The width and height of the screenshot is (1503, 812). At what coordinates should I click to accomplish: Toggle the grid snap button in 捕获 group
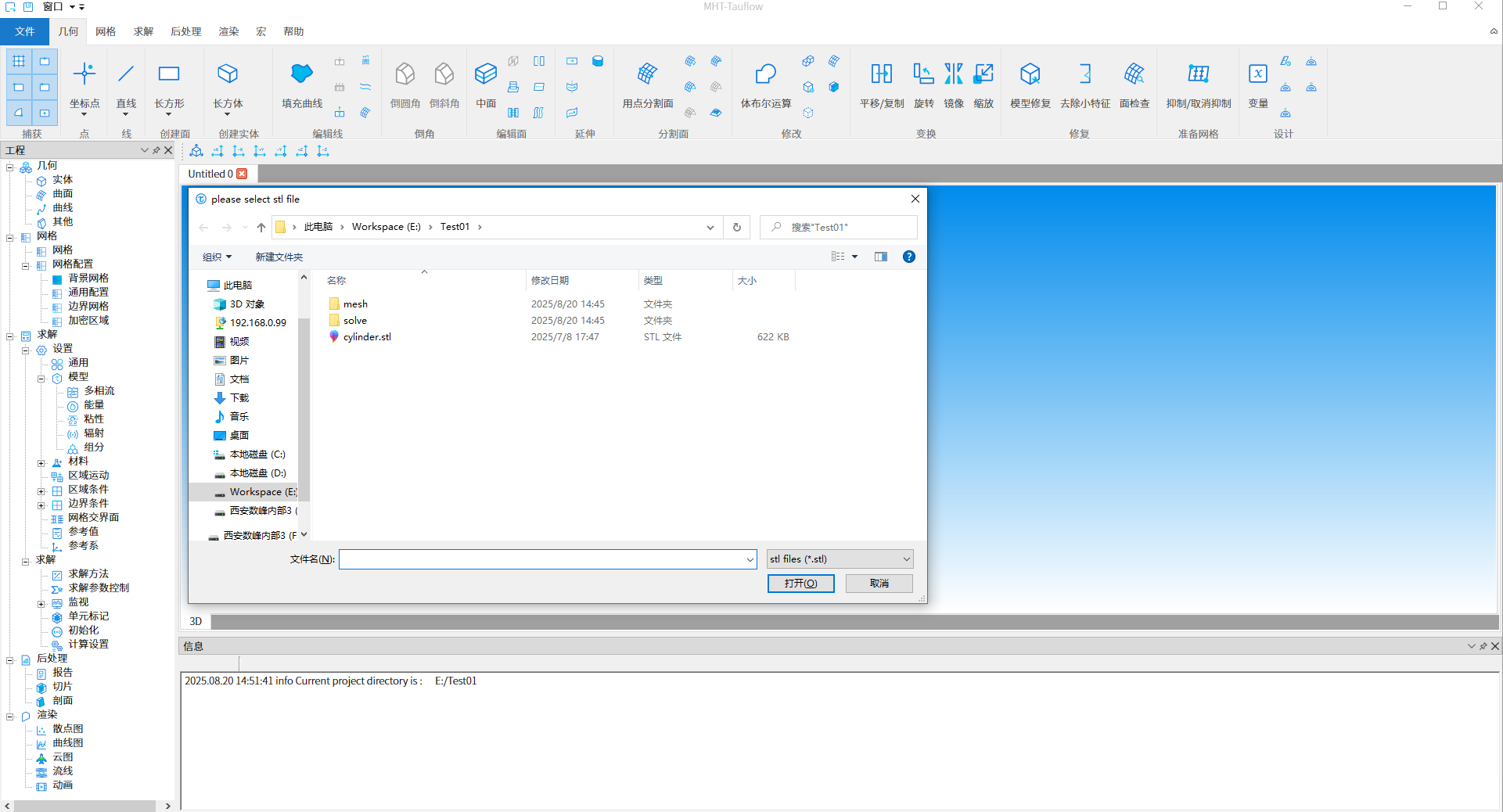[19, 61]
